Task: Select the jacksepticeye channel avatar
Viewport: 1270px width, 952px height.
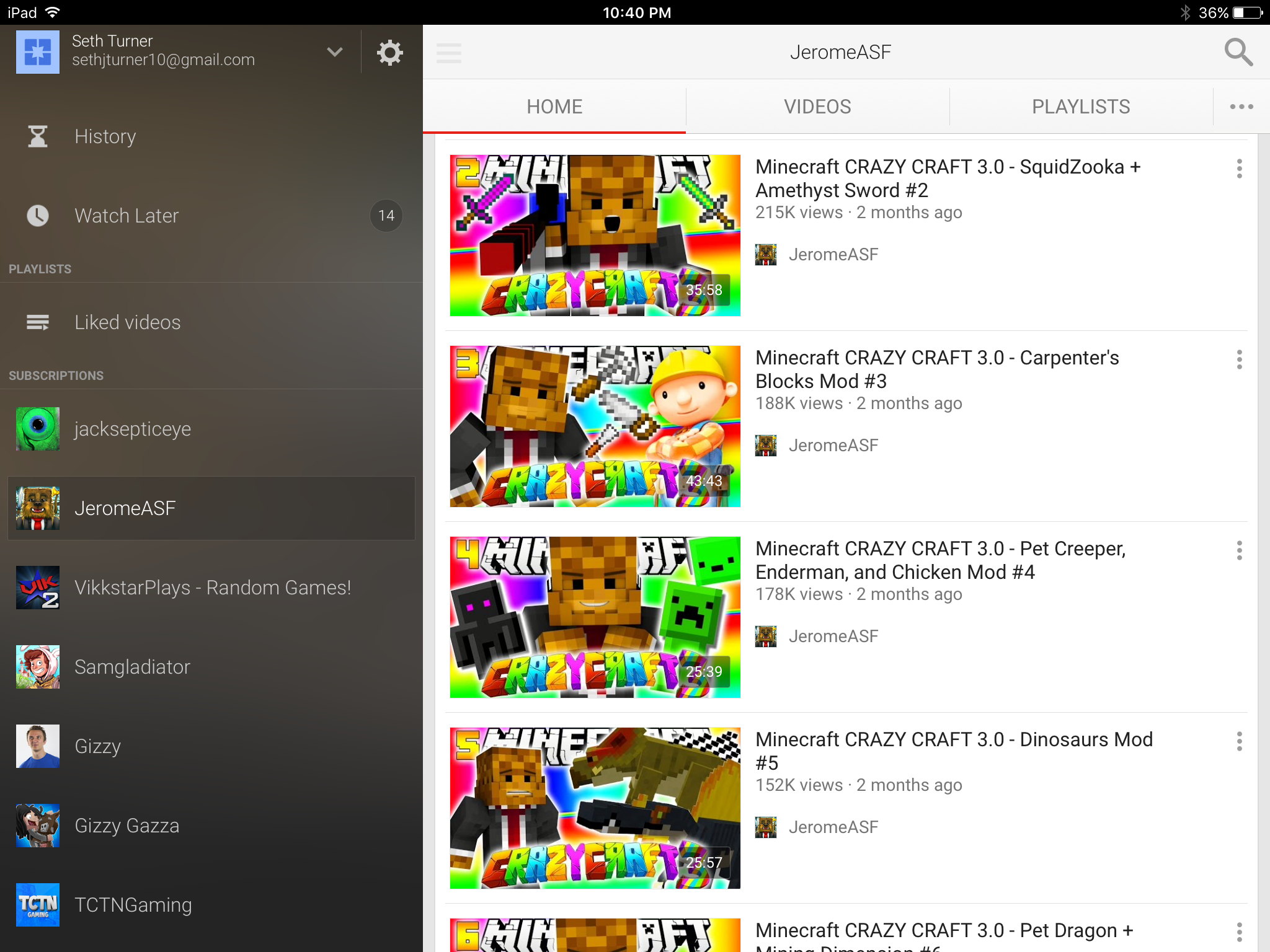Action: pos(38,429)
